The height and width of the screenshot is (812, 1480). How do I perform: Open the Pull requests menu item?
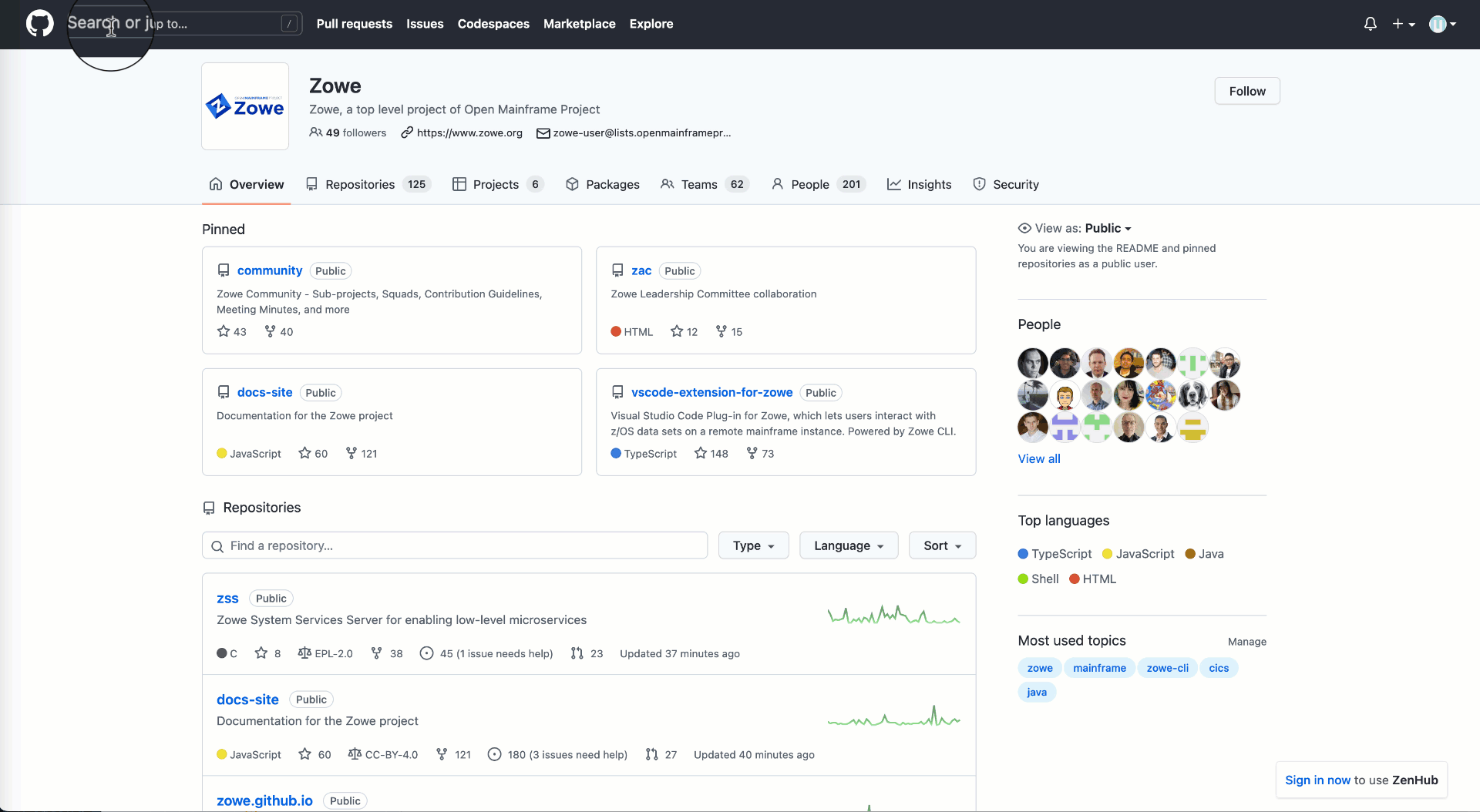[x=354, y=24]
